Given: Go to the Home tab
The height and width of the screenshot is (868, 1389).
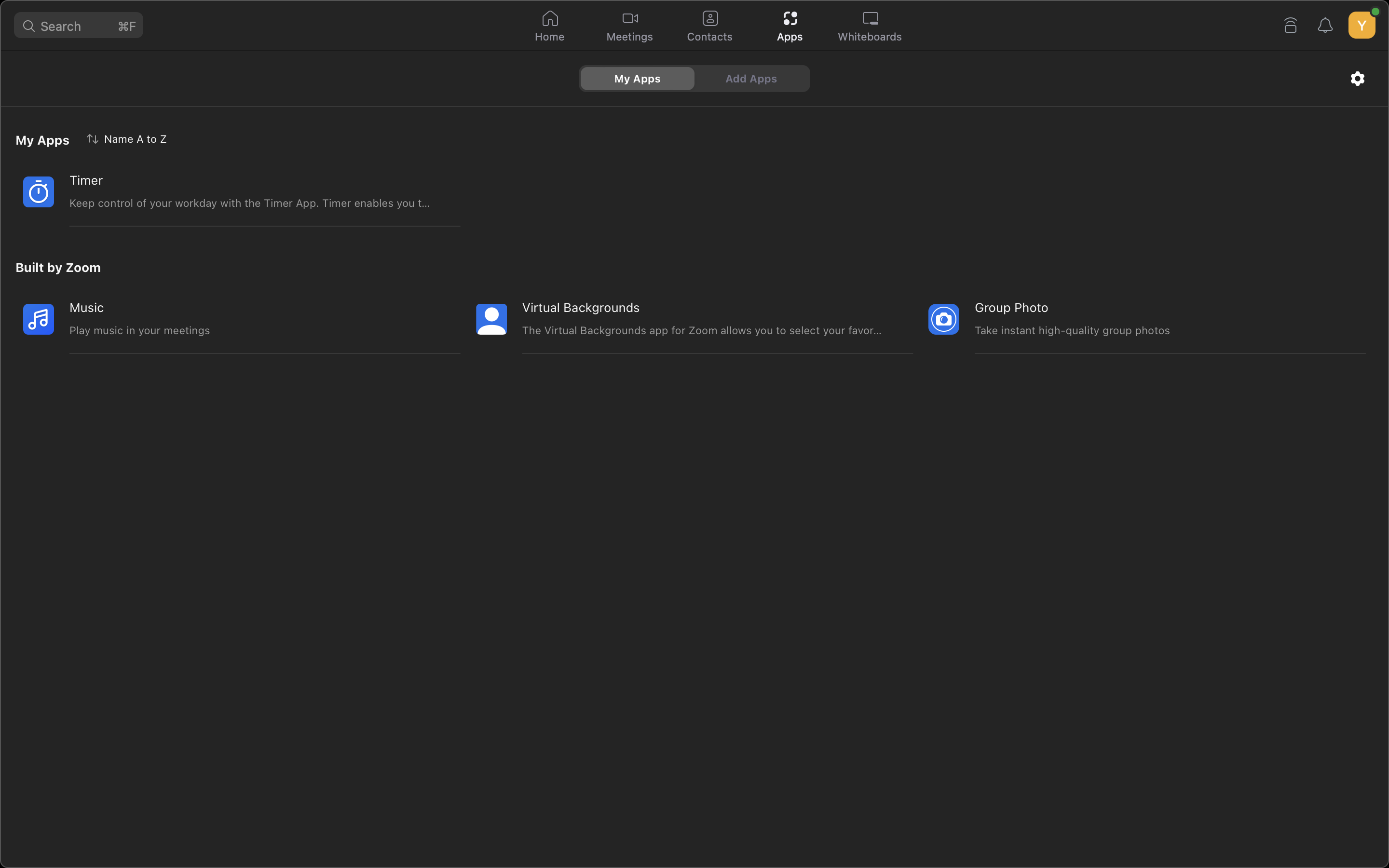Looking at the screenshot, I should click(549, 27).
